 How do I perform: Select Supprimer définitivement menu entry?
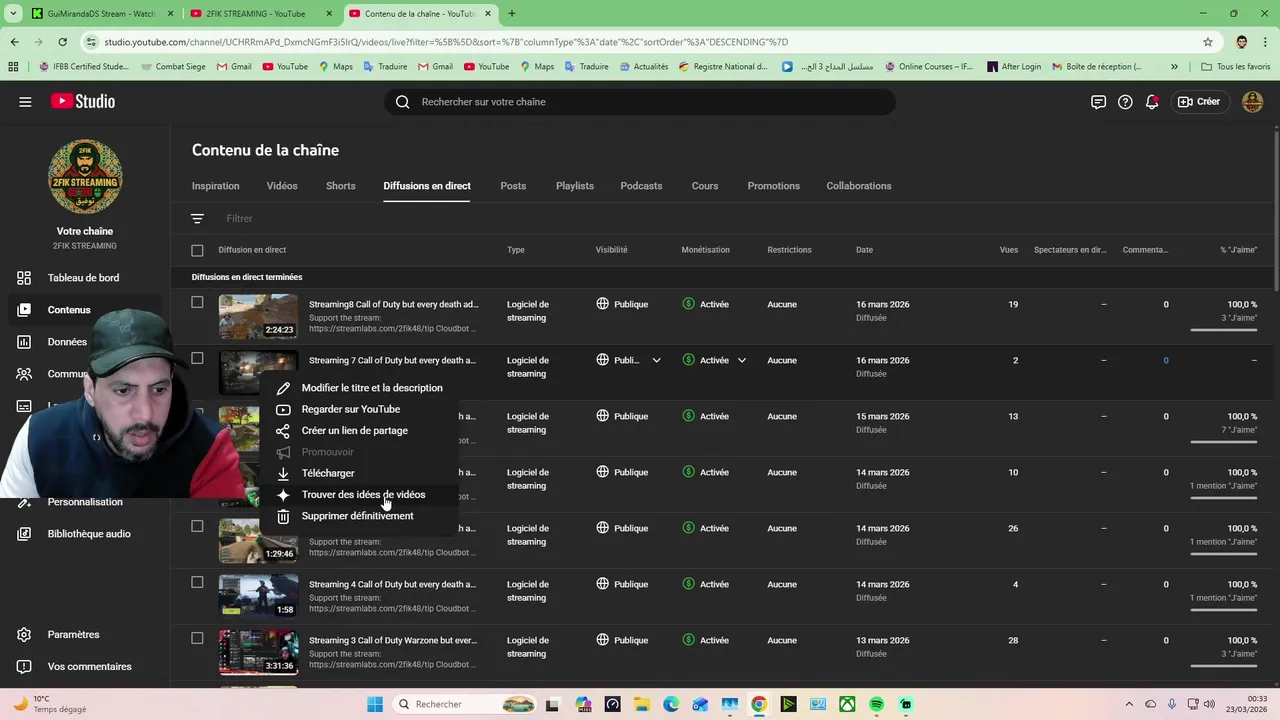pyautogui.click(x=357, y=516)
